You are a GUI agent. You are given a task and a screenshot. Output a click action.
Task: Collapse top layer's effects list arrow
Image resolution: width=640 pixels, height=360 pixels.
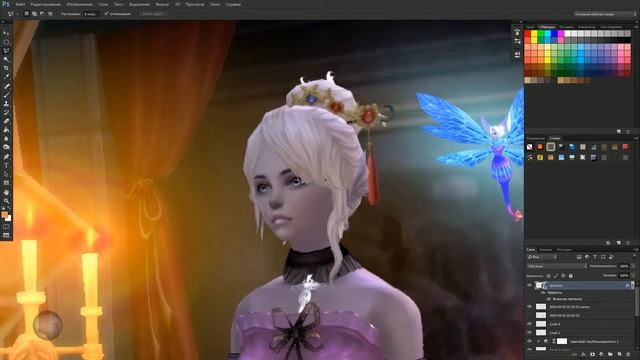click(632, 285)
